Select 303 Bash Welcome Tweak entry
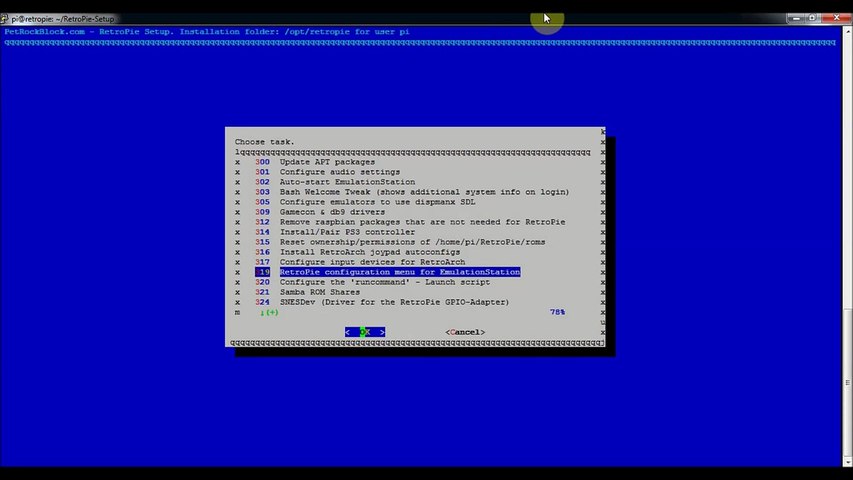 pos(412,192)
